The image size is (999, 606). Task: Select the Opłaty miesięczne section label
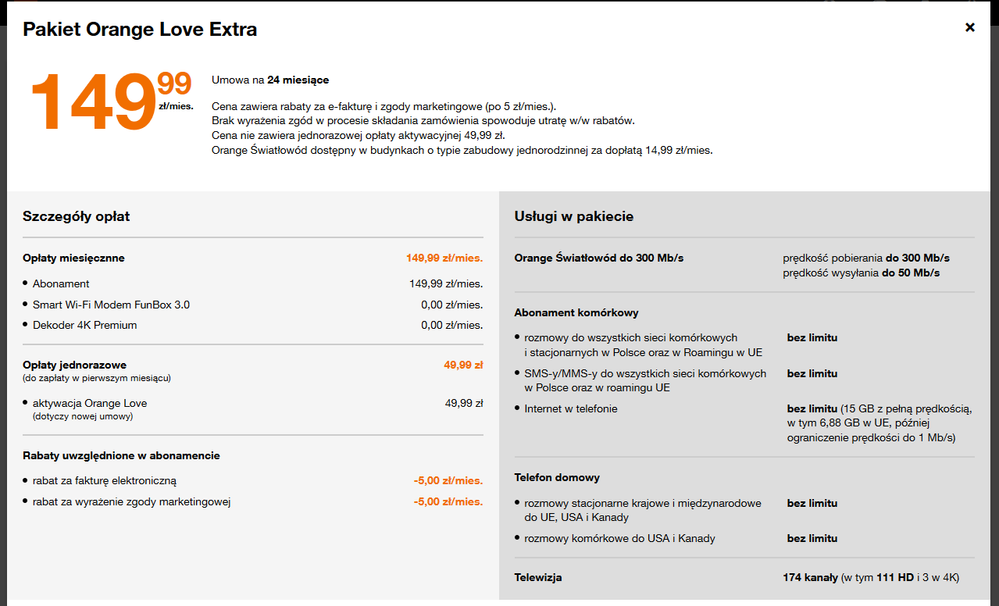pyautogui.click(x=73, y=258)
